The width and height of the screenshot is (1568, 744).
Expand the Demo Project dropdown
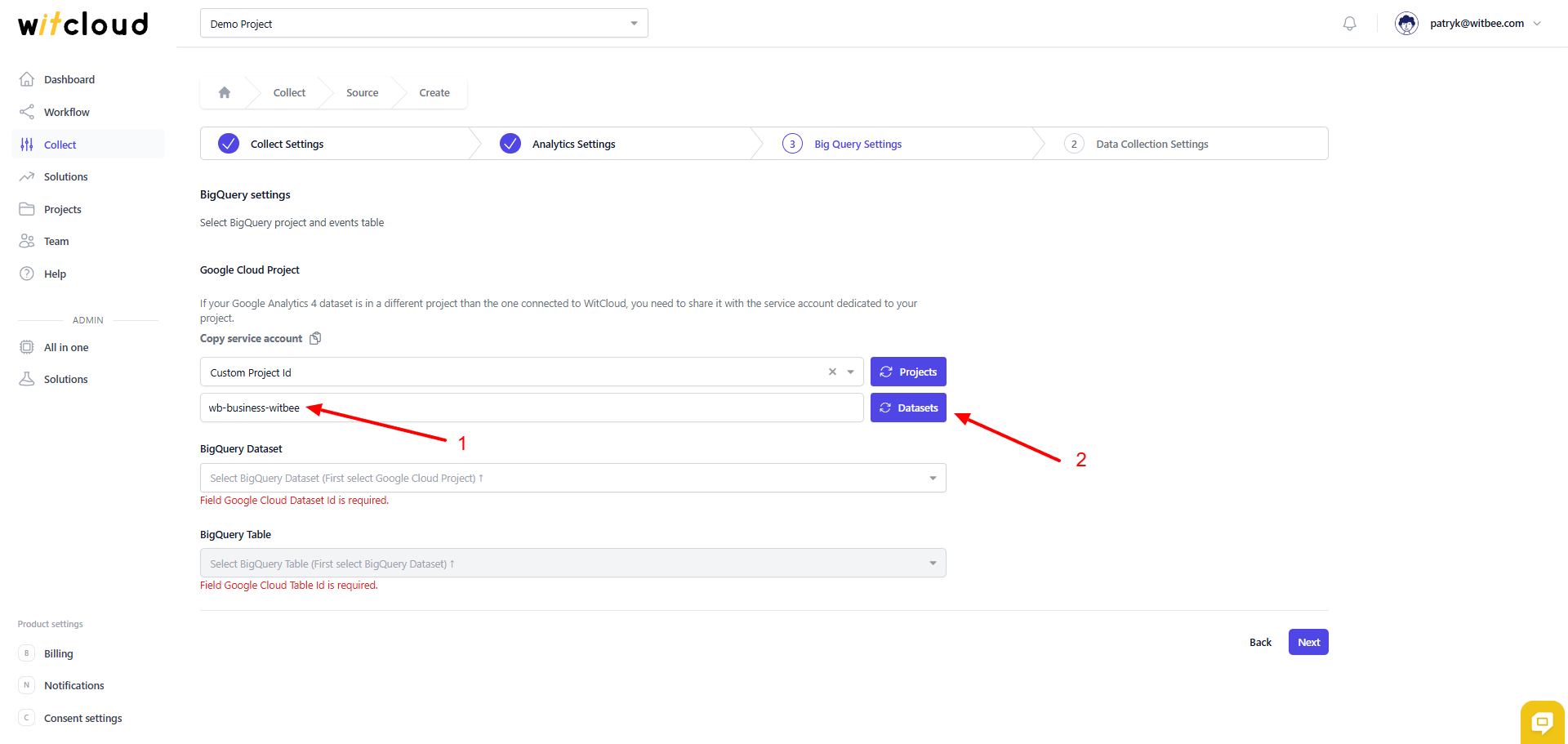click(x=424, y=24)
